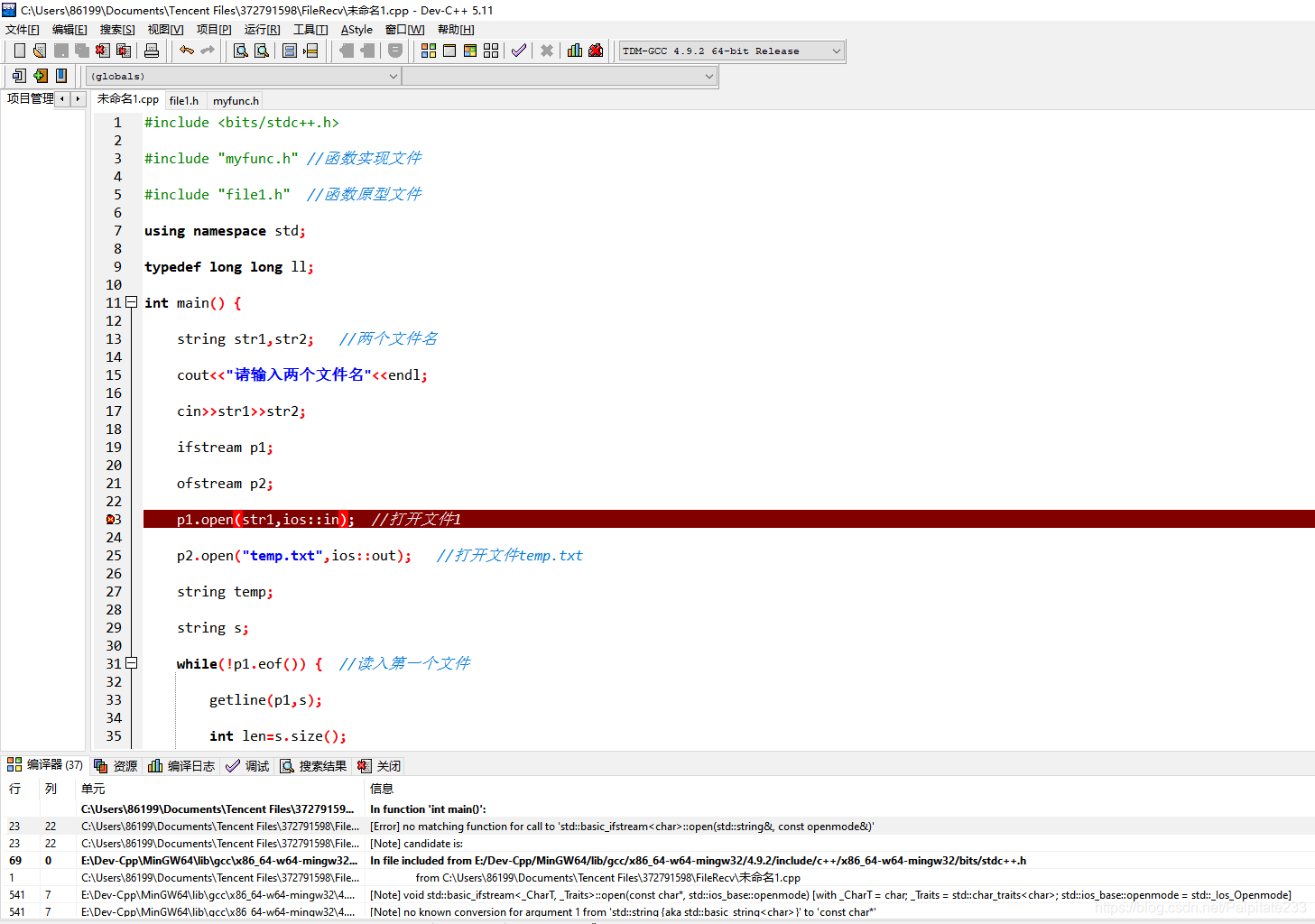
Task: Select the 'In file included from' row
Action: click(658, 860)
